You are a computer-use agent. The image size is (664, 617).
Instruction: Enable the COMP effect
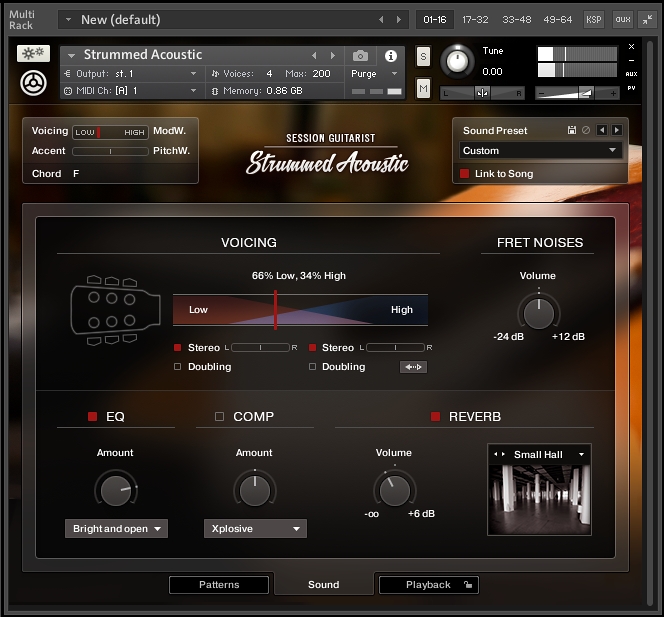[x=219, y=417]
